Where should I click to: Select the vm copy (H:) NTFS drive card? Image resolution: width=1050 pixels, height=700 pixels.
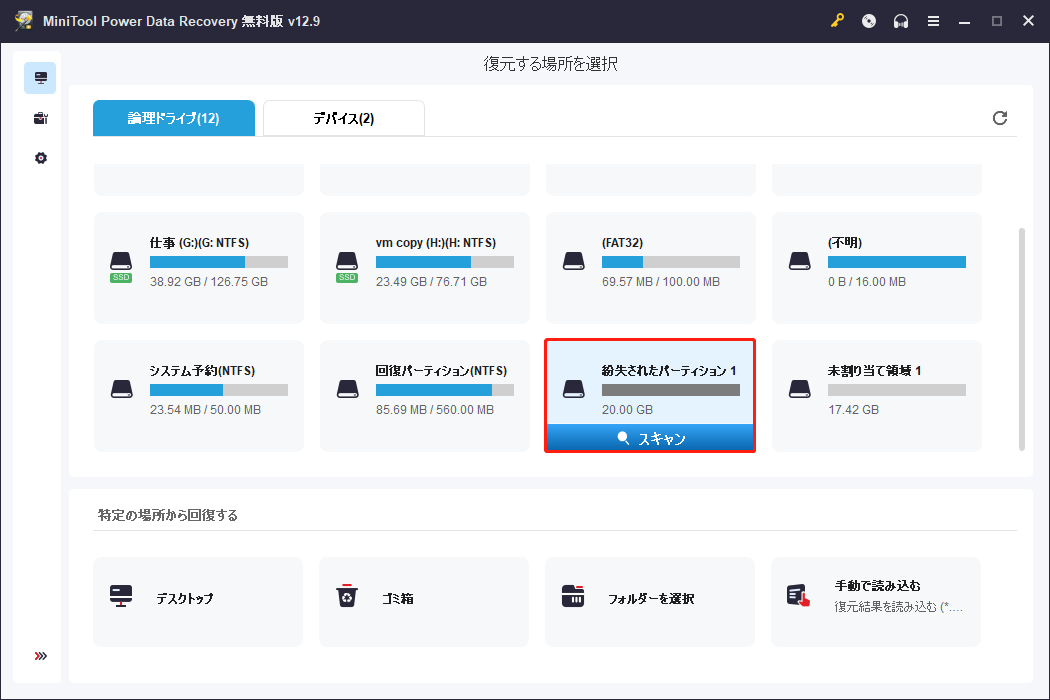(425, 268)
